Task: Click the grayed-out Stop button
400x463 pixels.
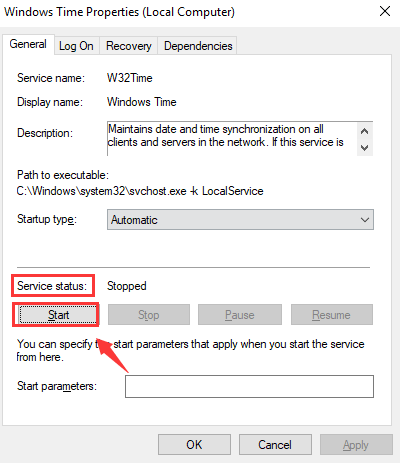Action: tap(149, 315)
